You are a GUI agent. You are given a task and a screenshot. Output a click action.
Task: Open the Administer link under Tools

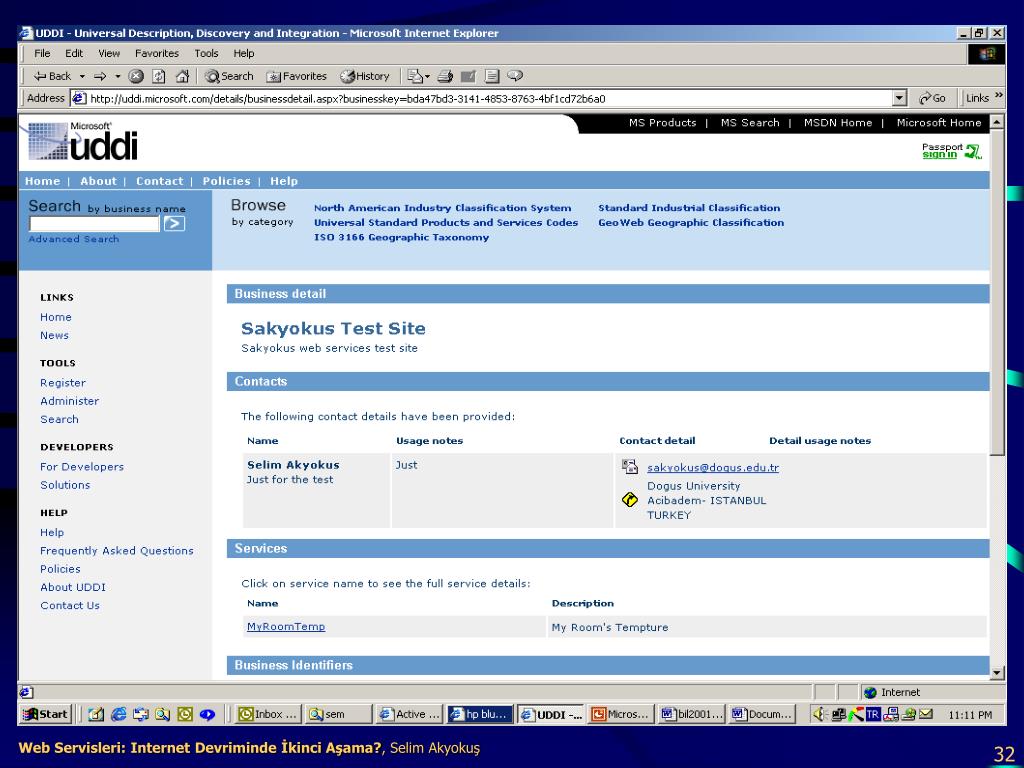coord(69,402)
